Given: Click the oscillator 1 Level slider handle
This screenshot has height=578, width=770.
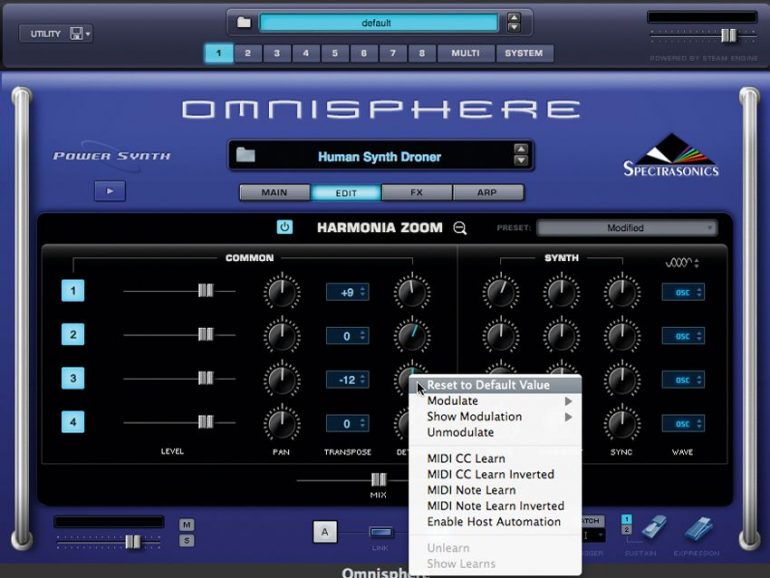Looking at the screenshot, I should 206,291.
